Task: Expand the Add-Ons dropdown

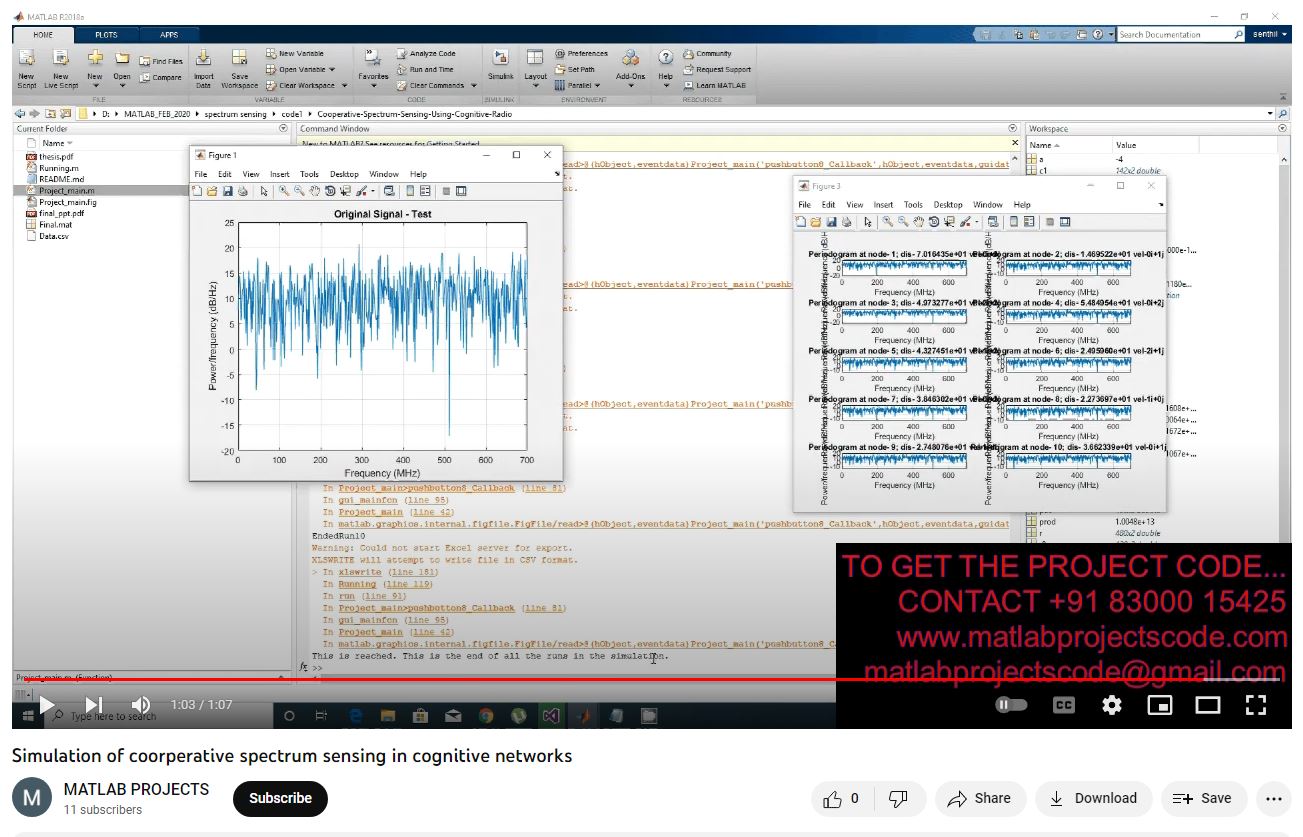Action: tap(630, 86)
